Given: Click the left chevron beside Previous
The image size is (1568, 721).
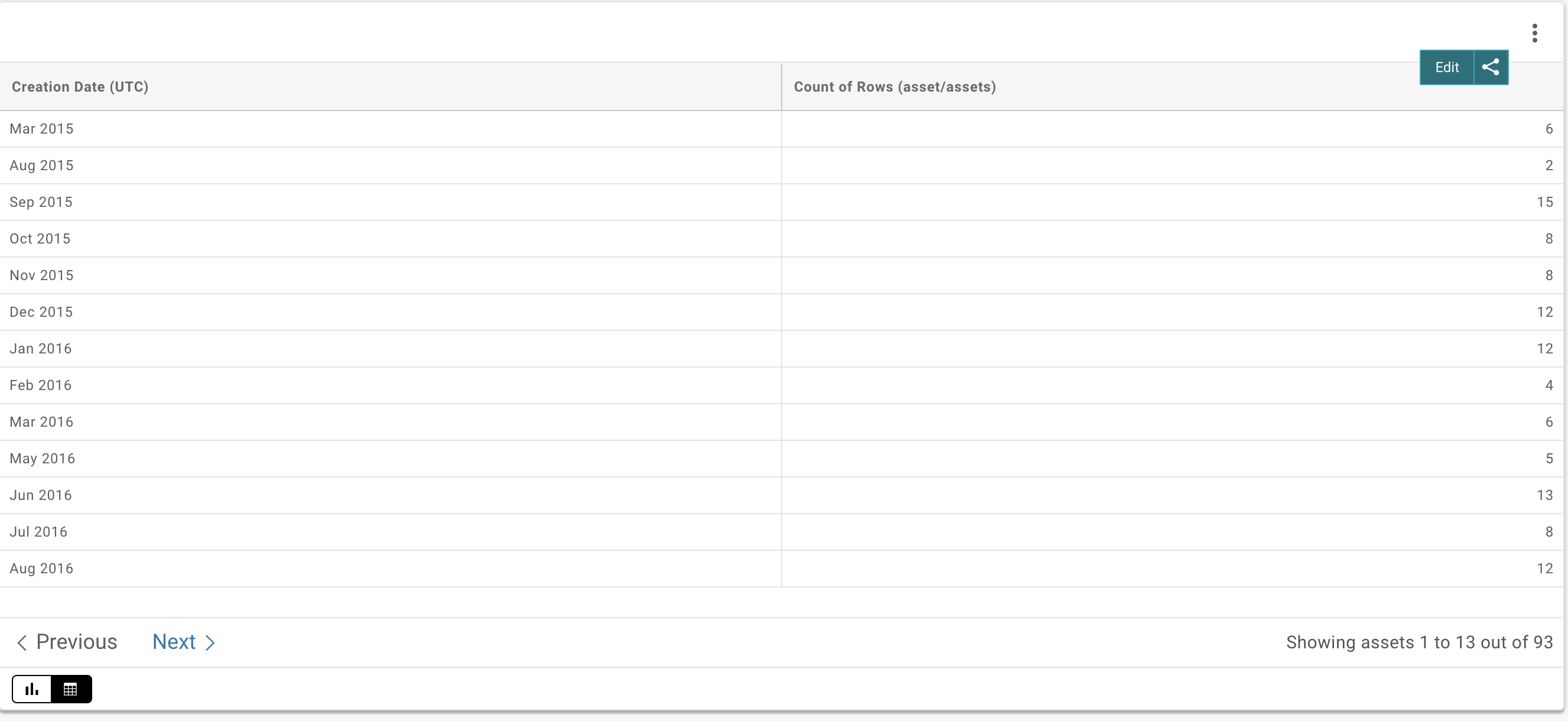Looking at the screenshot, I should [22, 642].
